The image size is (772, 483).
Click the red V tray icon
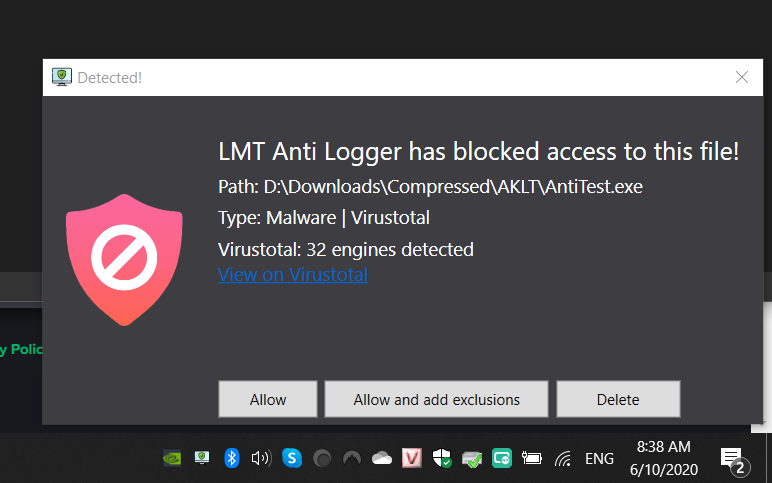[411, 458]
